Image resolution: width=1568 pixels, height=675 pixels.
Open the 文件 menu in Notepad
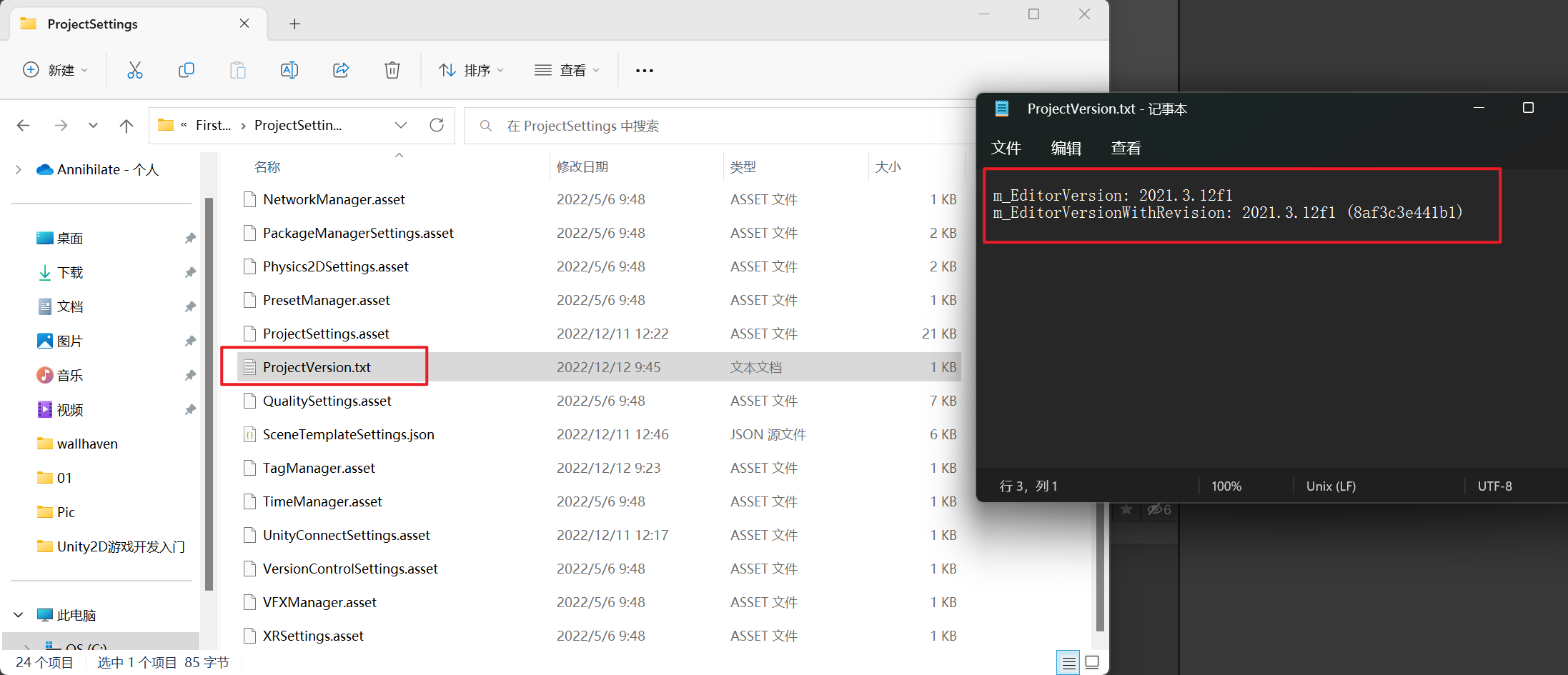(1006, 148)
